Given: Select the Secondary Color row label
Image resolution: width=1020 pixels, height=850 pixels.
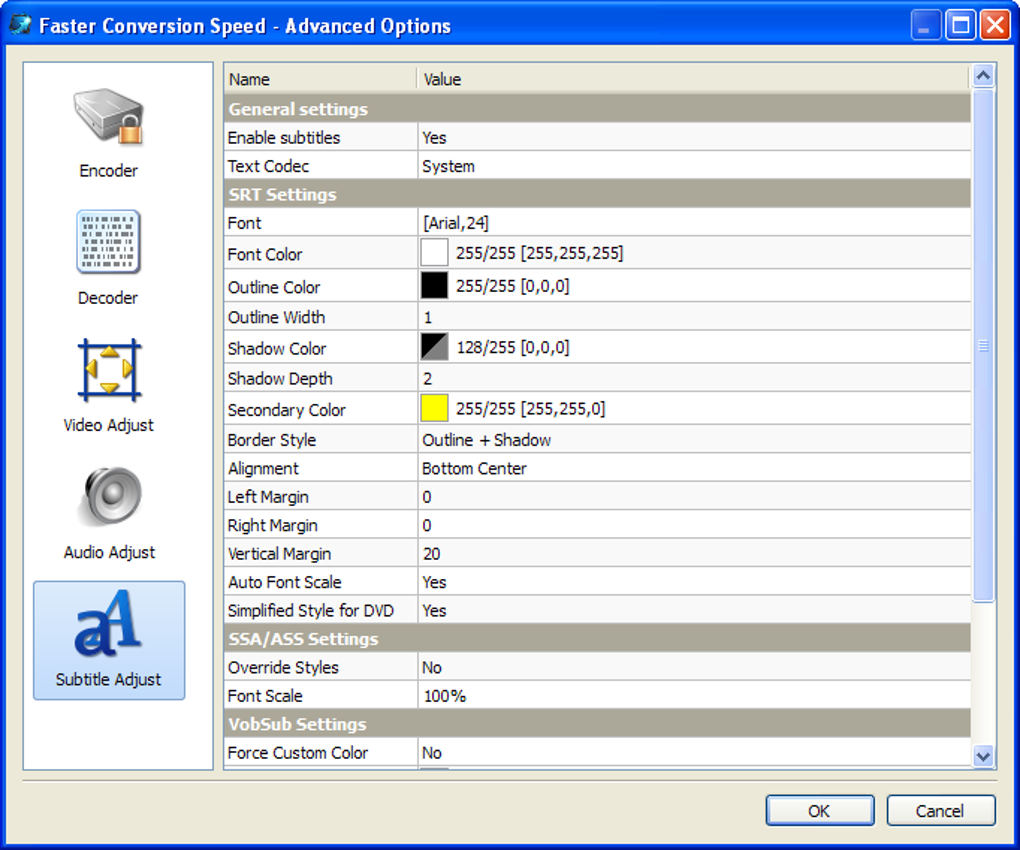Looking at the screenshot, I should click(286, 410).
